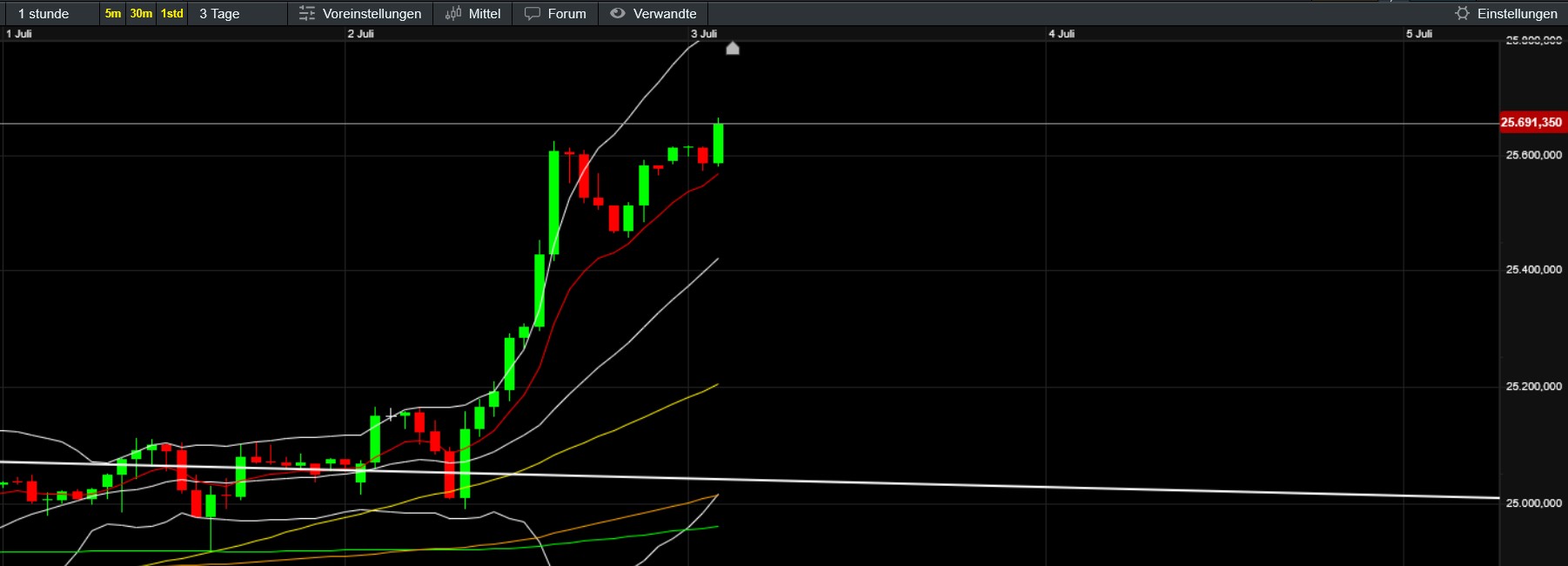Click the "4 Juli" date label
The image size is (1568, 566).
1062,34
